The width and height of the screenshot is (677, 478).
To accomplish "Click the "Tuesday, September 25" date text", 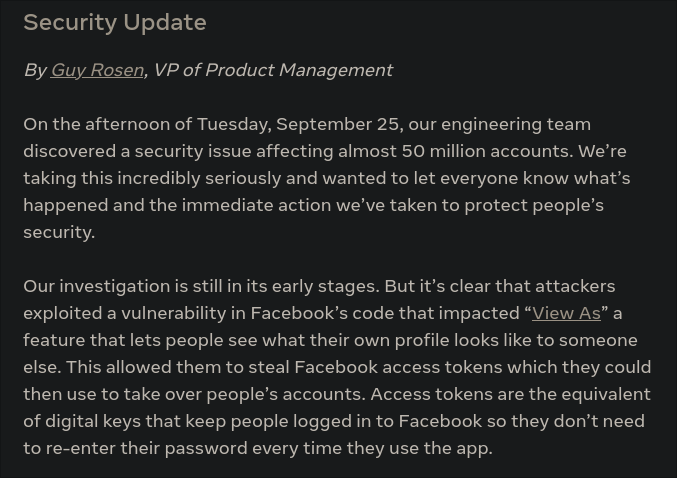I will pyautogui.click(x=298, y=124).
